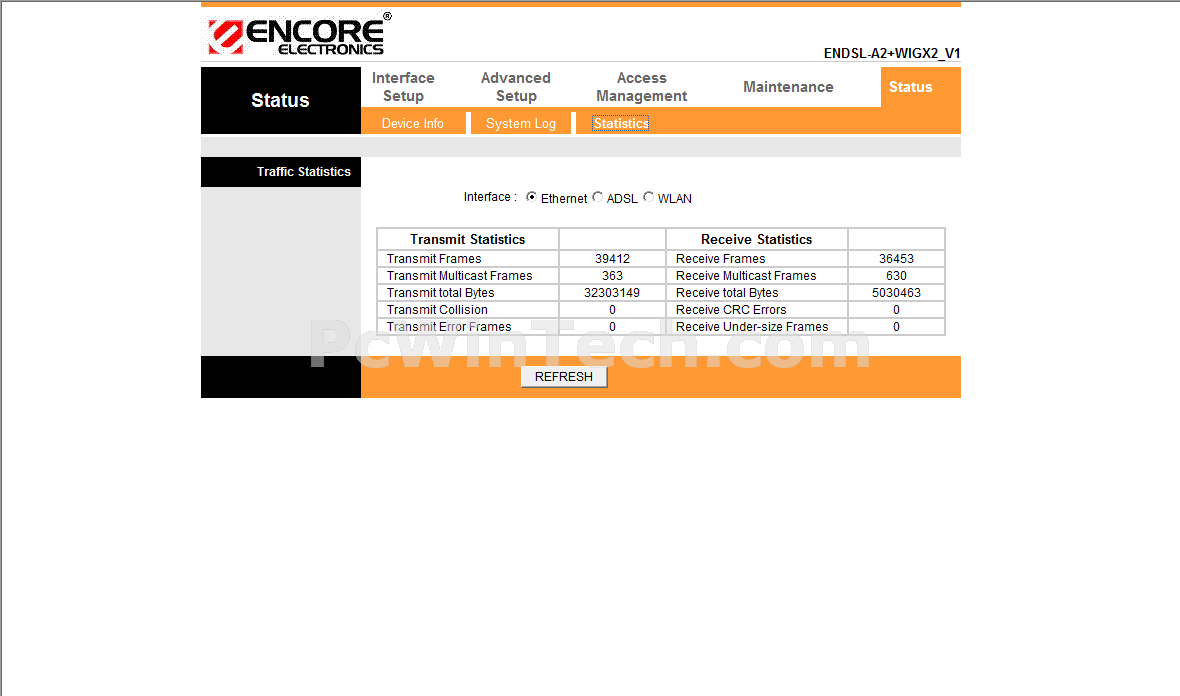Screen dimensions: 1180x696
Task: Click the Interface : label
Action: [490, 196]
